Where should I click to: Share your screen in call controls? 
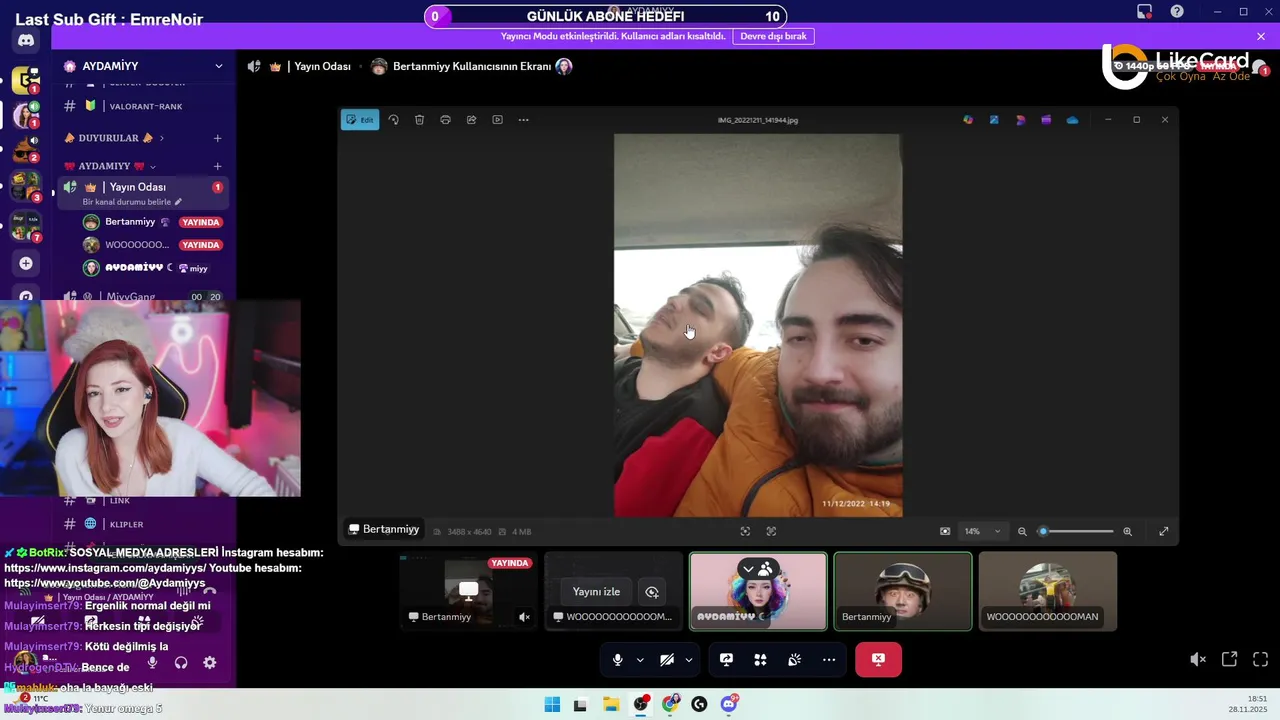tap(727, 660)
